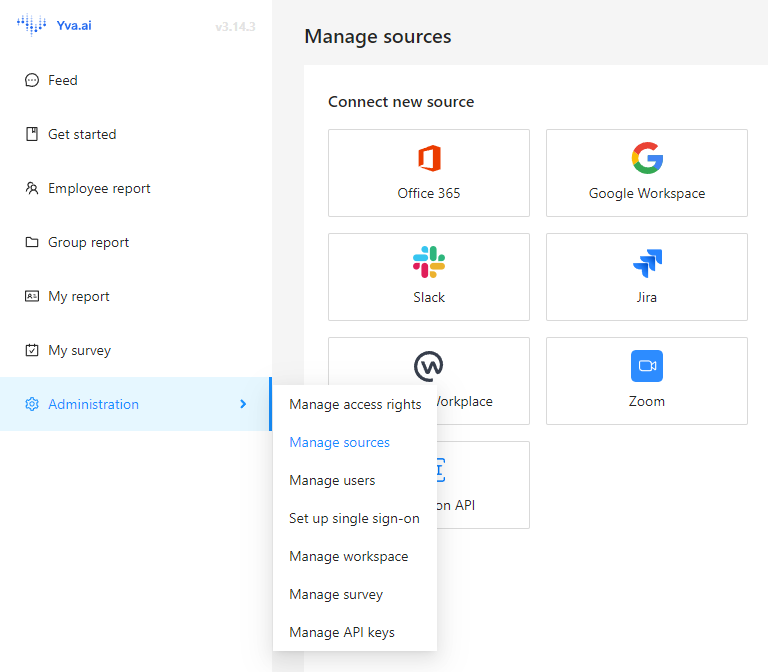Screen dimensions: 768x672
Task: Expand the Administration submenu chevron
Action: click(x=243, y=404)
